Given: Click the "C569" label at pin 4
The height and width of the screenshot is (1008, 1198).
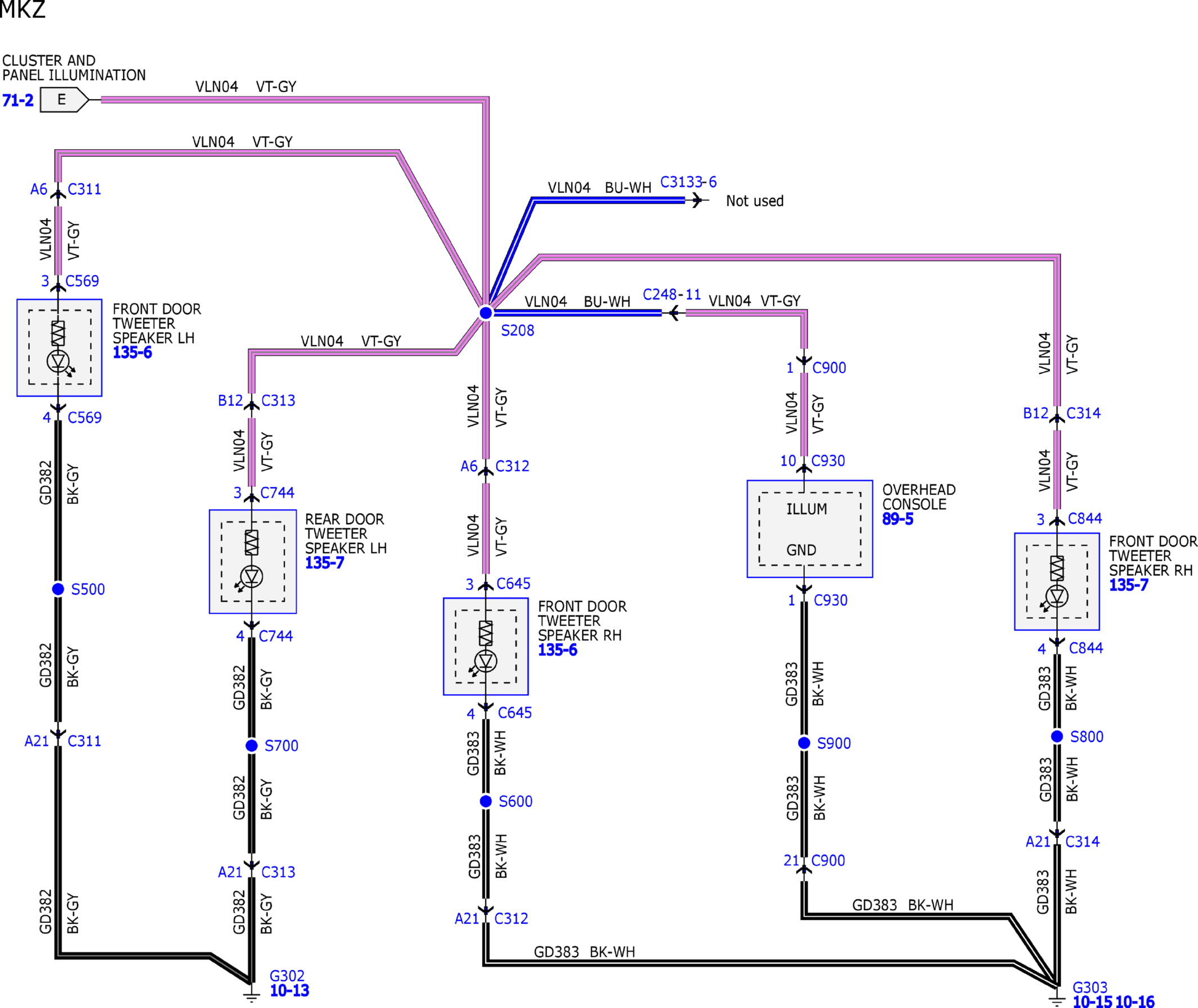Looking at the screenshot, I should click(84, 418).
